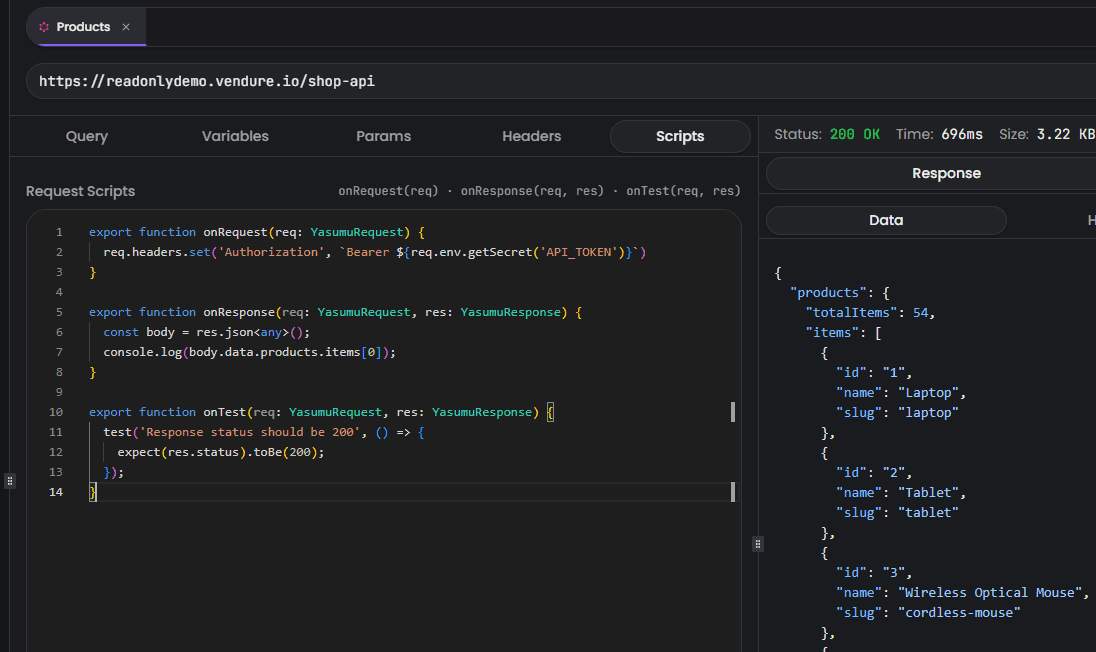Click the onTest(req, res) hint text
The width and height of the screenshot is (1096, 652).
pos(683,191)
